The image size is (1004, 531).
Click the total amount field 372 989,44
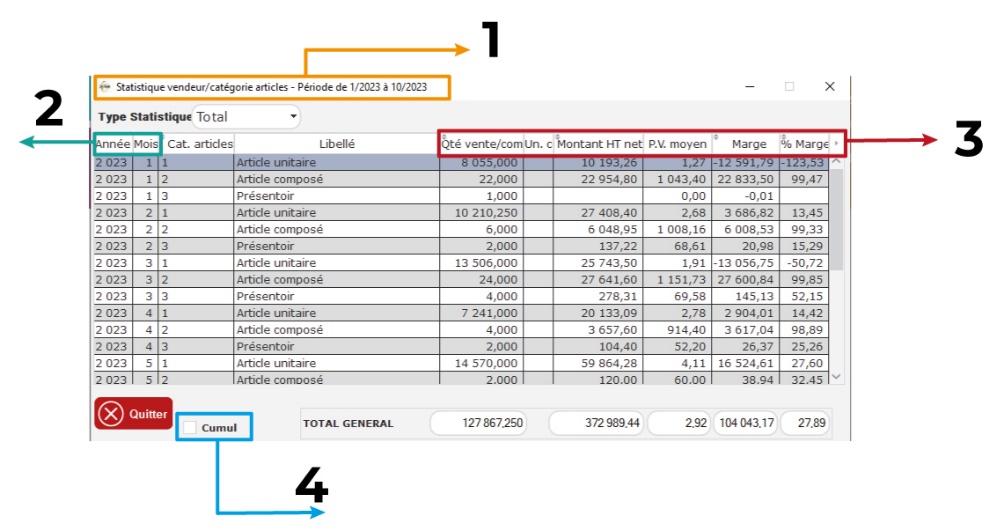pos(595,423)
